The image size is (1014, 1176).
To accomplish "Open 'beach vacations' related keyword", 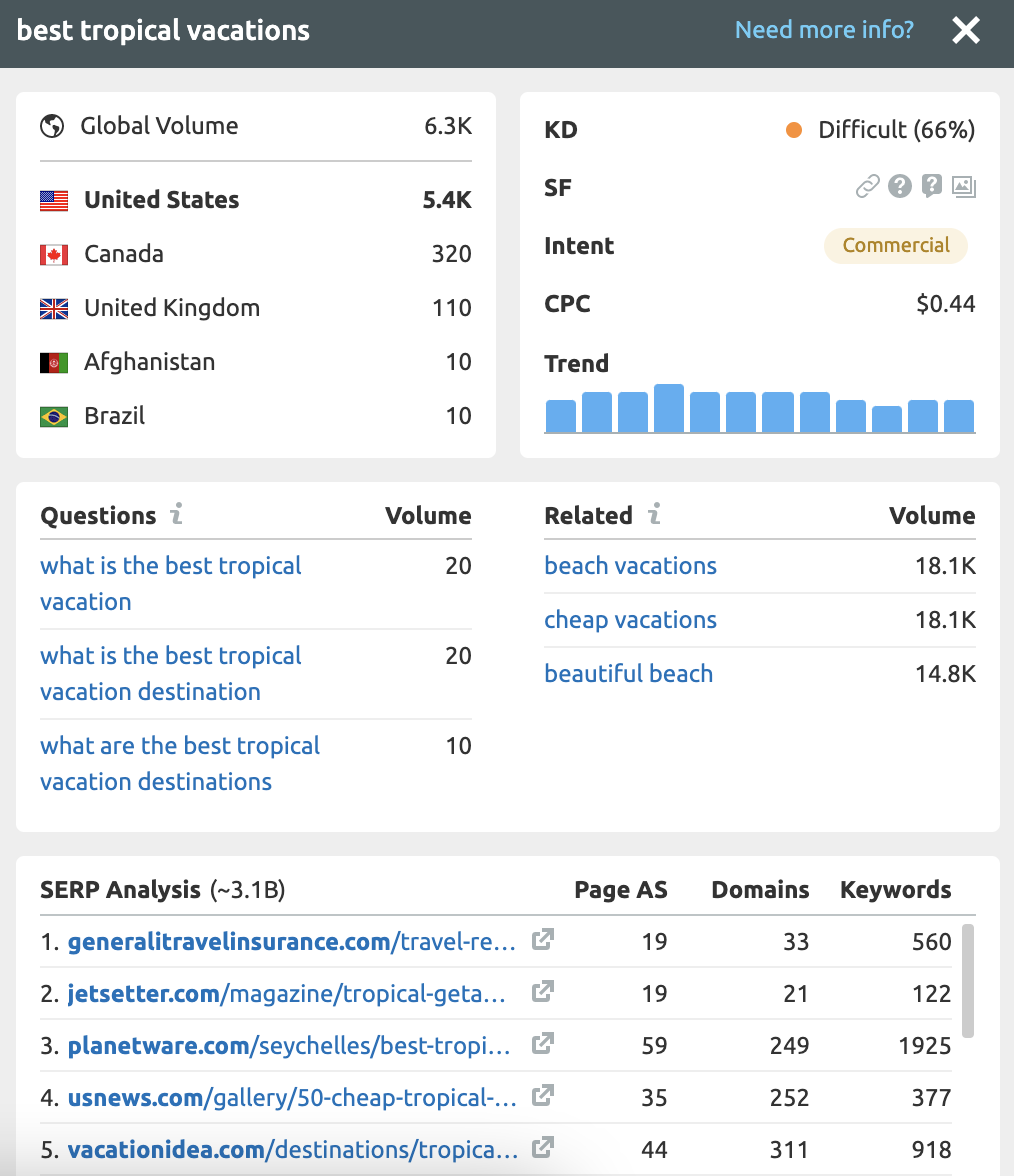I will tap(630, 566).
